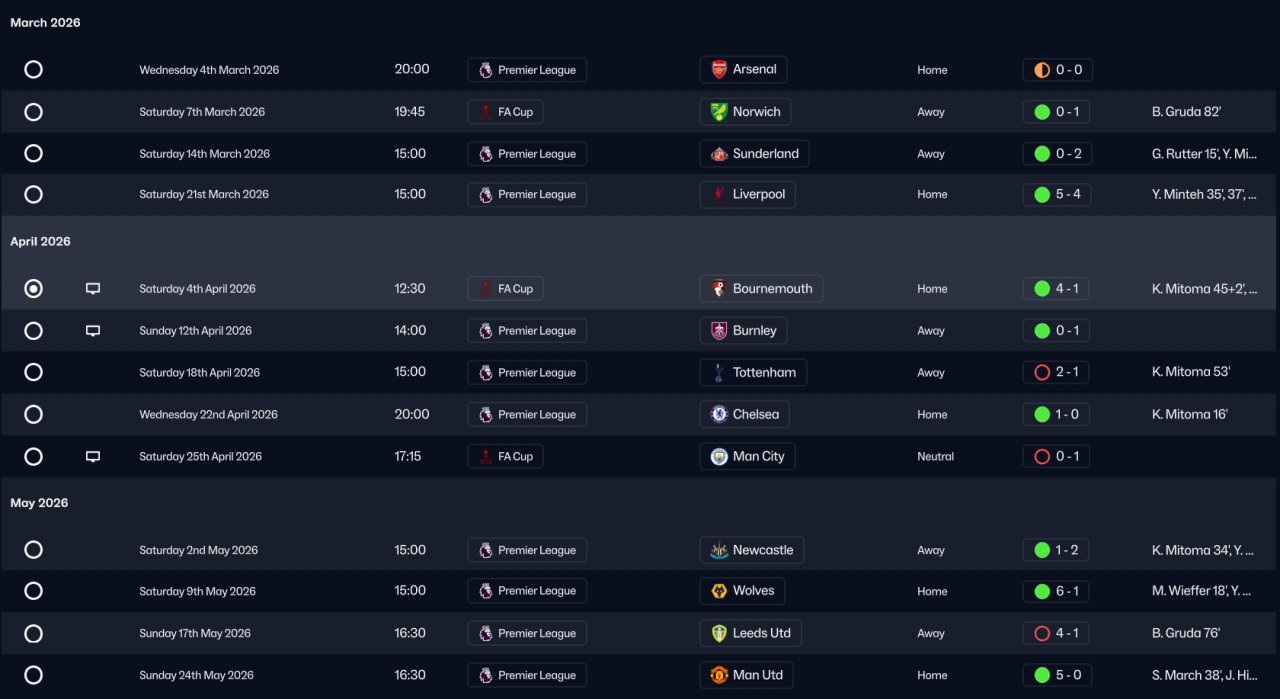
Task: Click the Leeds Utd 4 - 1 loss score
Action: click(1056, 633)
